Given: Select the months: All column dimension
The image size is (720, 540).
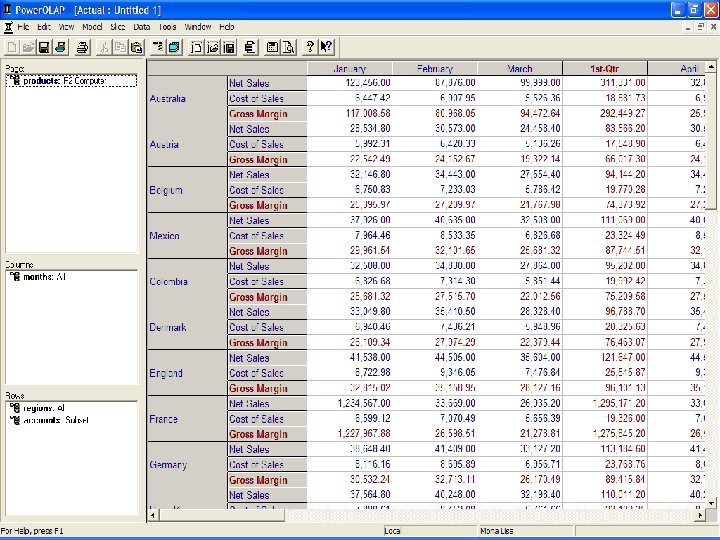Looking at the screenshot, I should tap(45, 277).
